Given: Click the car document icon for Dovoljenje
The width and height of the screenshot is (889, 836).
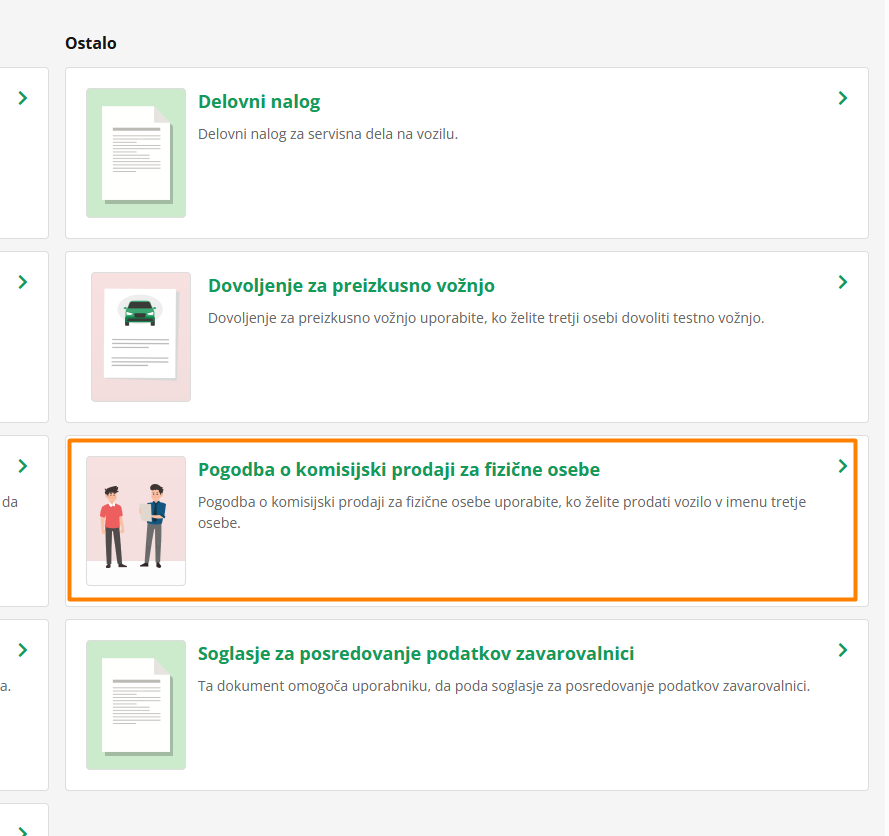Looking at the screenshot, I should tap(141, 337).
